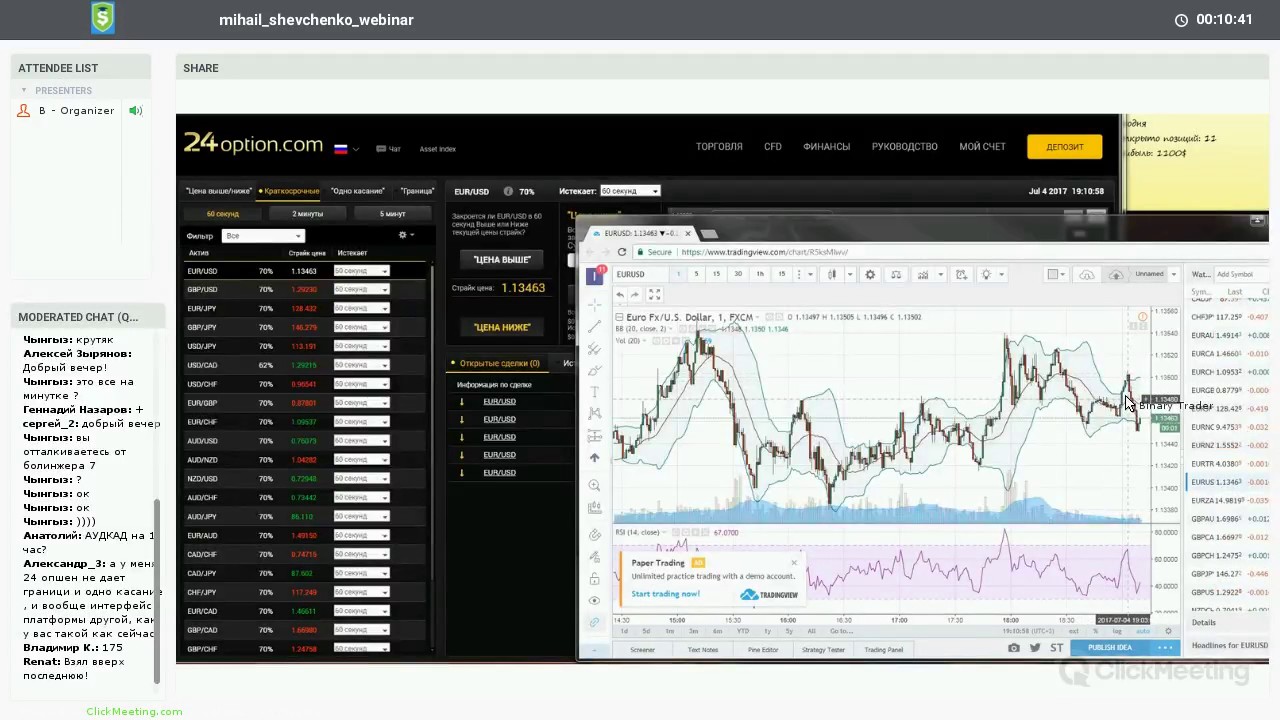Click the PUBLISH IDEA button
1280x720 pixels.
tap(1110, 648)
